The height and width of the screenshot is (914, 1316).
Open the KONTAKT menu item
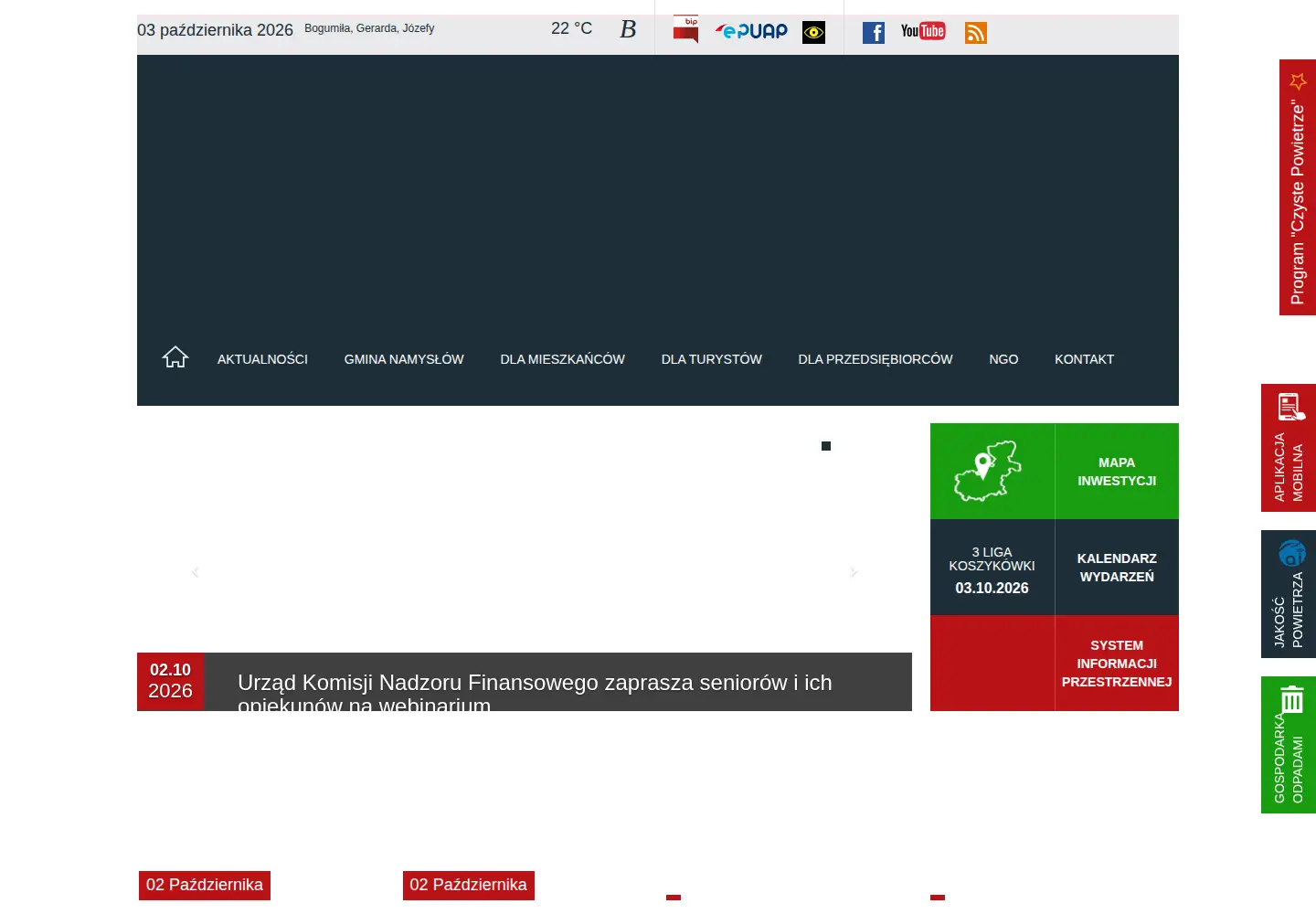click(x=1084, y=359)
